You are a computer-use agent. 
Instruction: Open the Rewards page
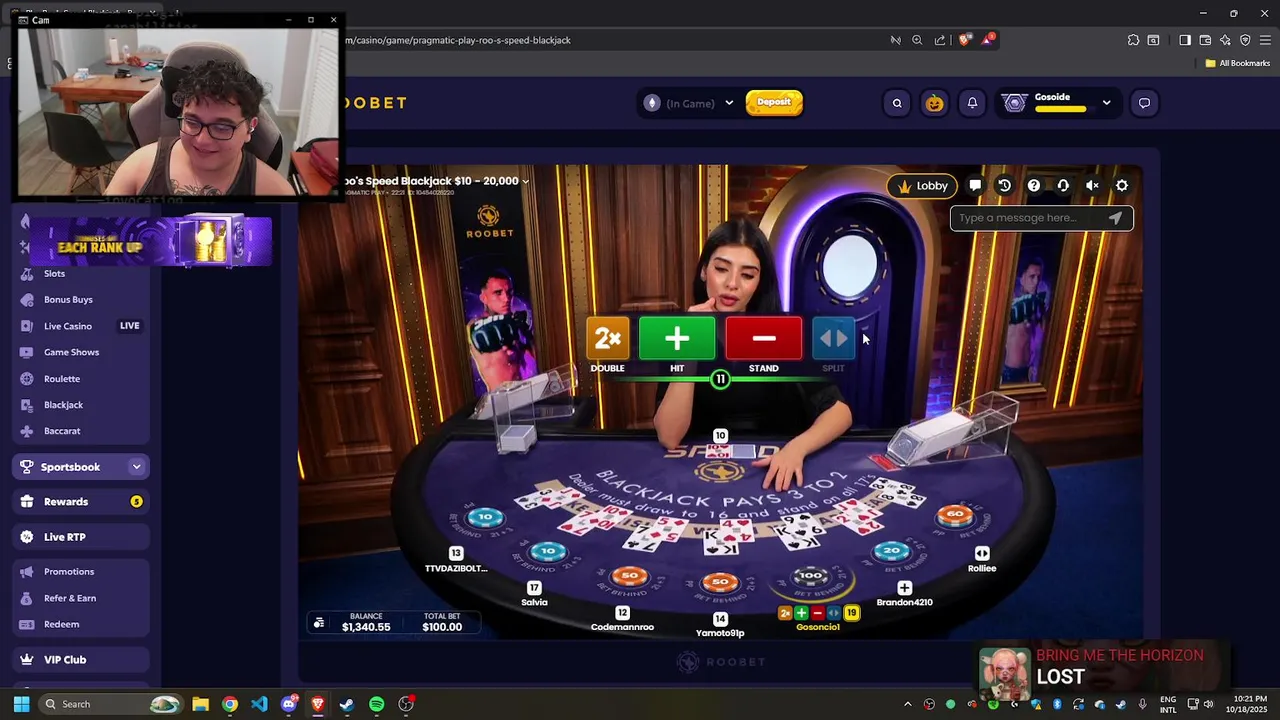(x=81, y=502)
